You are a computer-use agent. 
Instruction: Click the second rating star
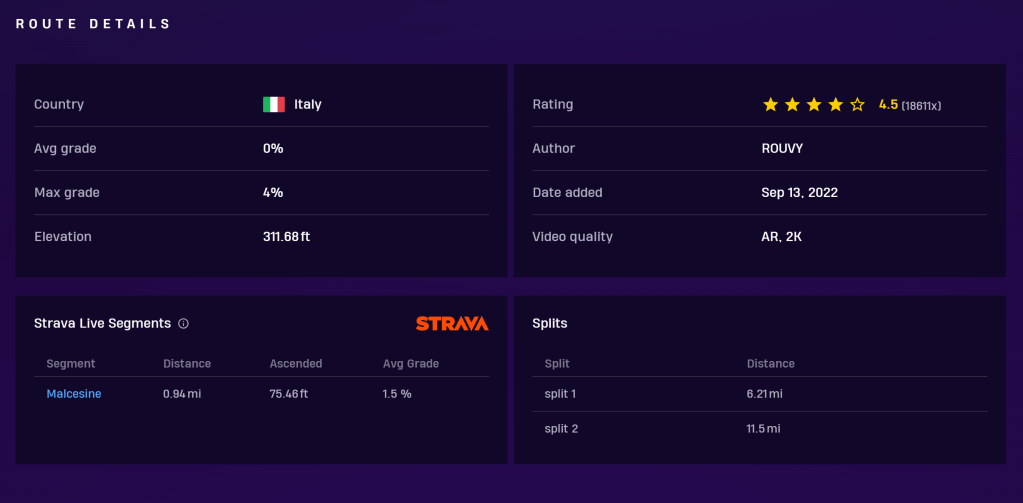tap(792, 104)
